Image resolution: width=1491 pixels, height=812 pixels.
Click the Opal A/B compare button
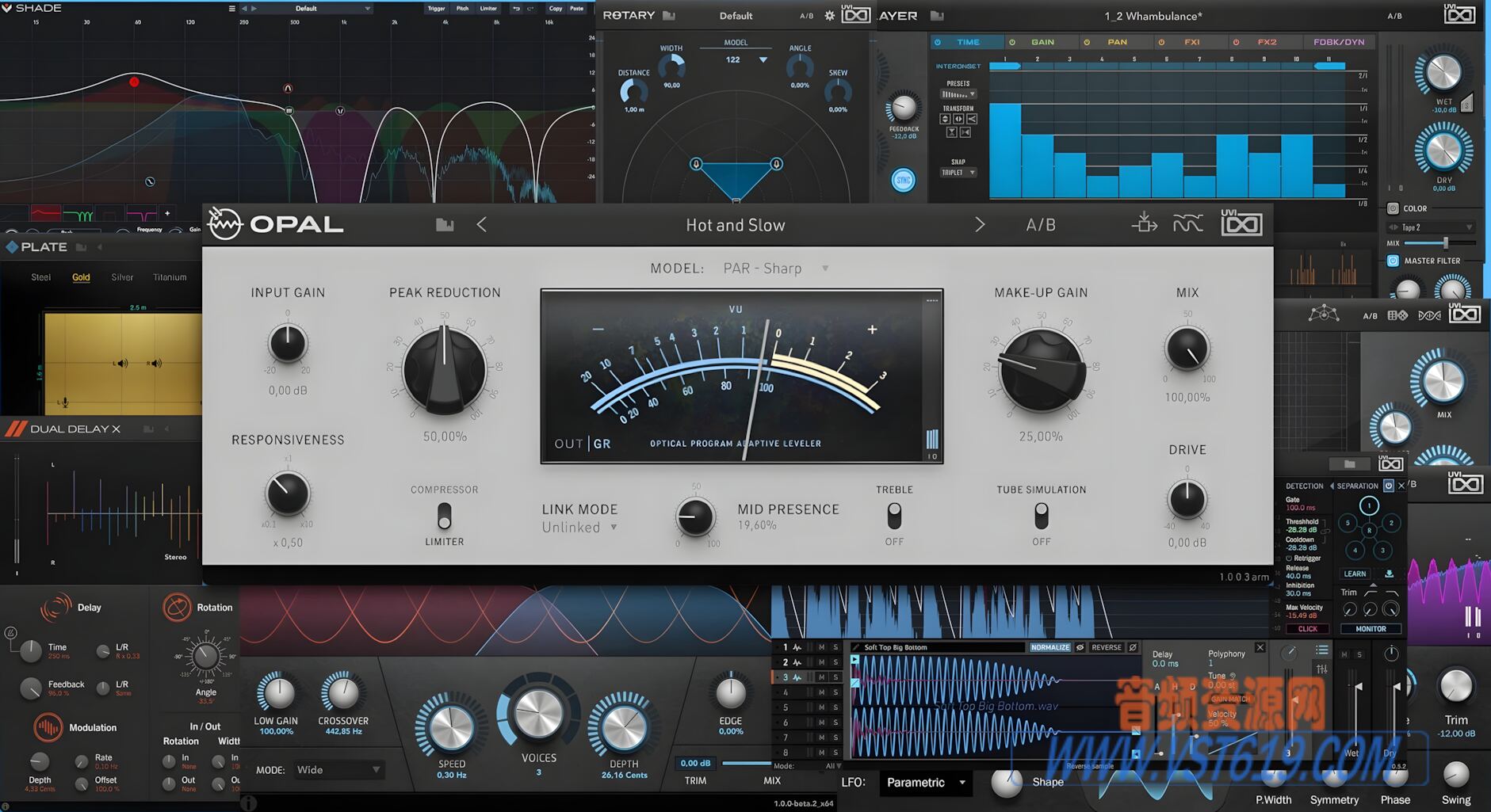point(1041,225)
